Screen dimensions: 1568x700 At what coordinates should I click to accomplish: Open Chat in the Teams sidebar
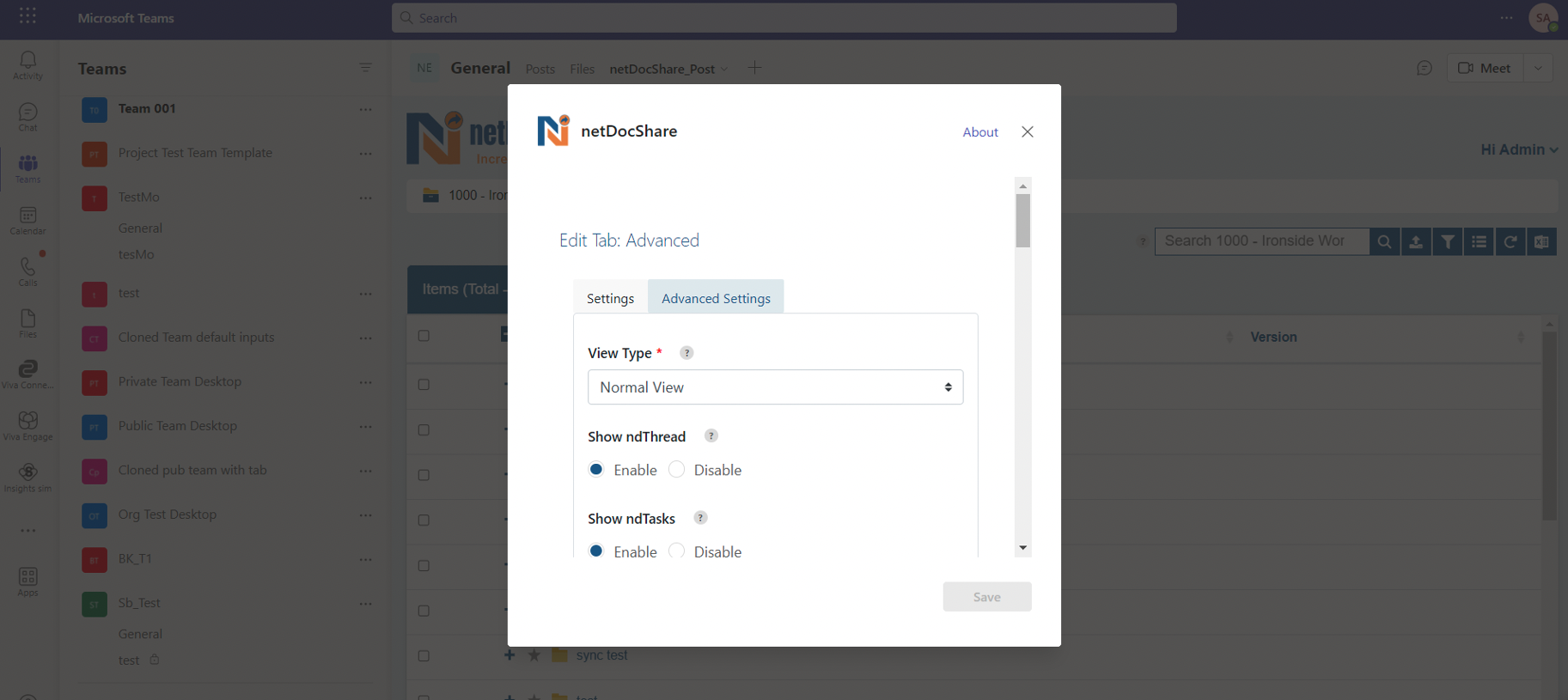[27, 117]
